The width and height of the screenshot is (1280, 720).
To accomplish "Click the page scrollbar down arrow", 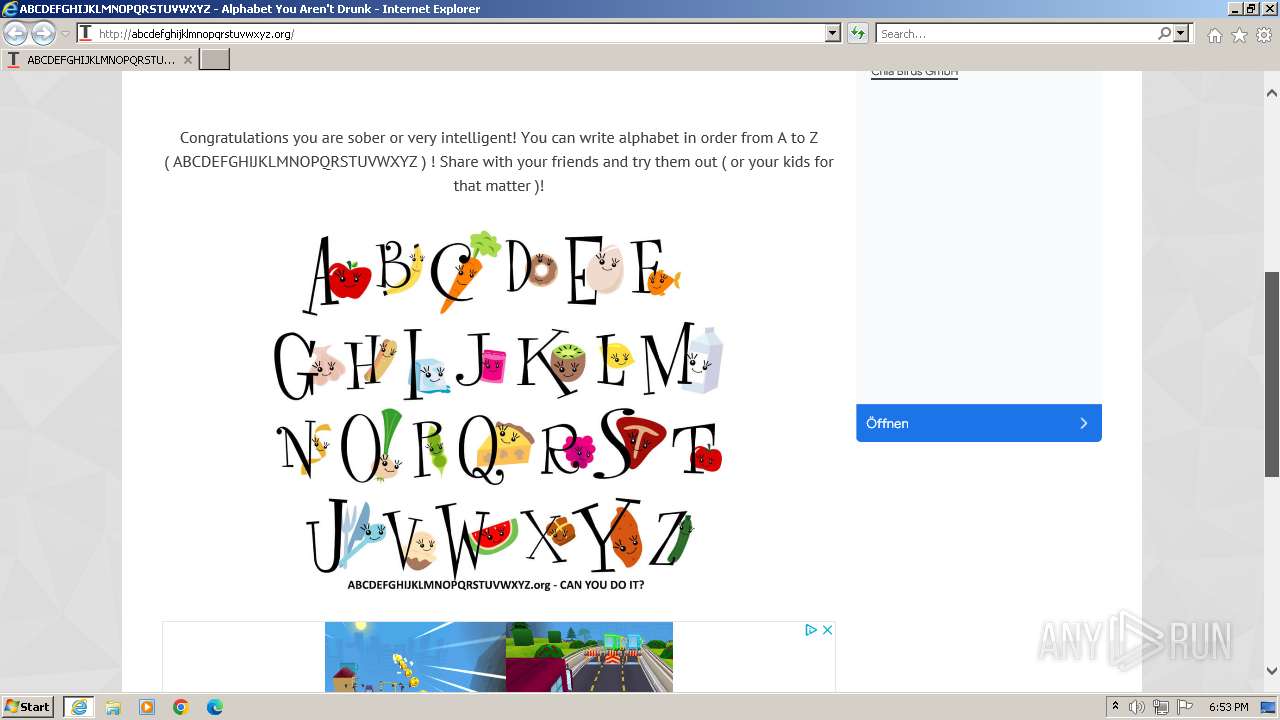I will (1272, 671).
